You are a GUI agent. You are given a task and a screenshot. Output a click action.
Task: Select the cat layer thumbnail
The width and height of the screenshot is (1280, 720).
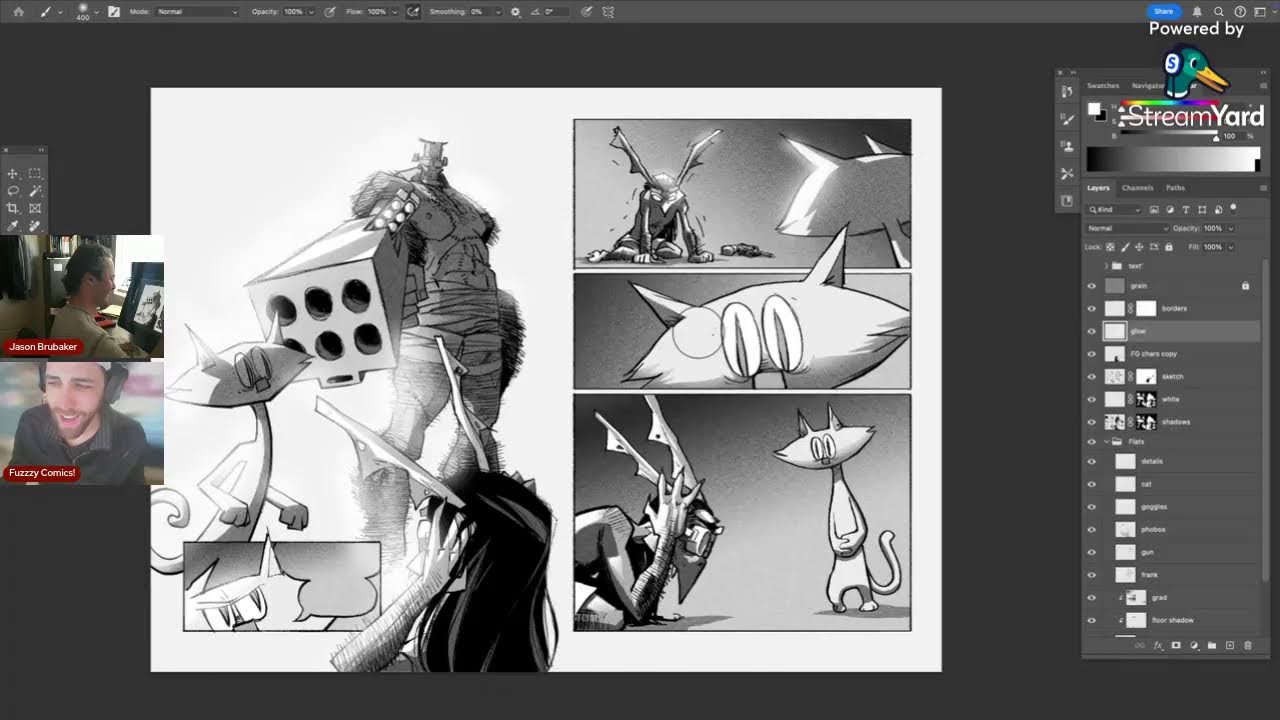click(1125, 484)
